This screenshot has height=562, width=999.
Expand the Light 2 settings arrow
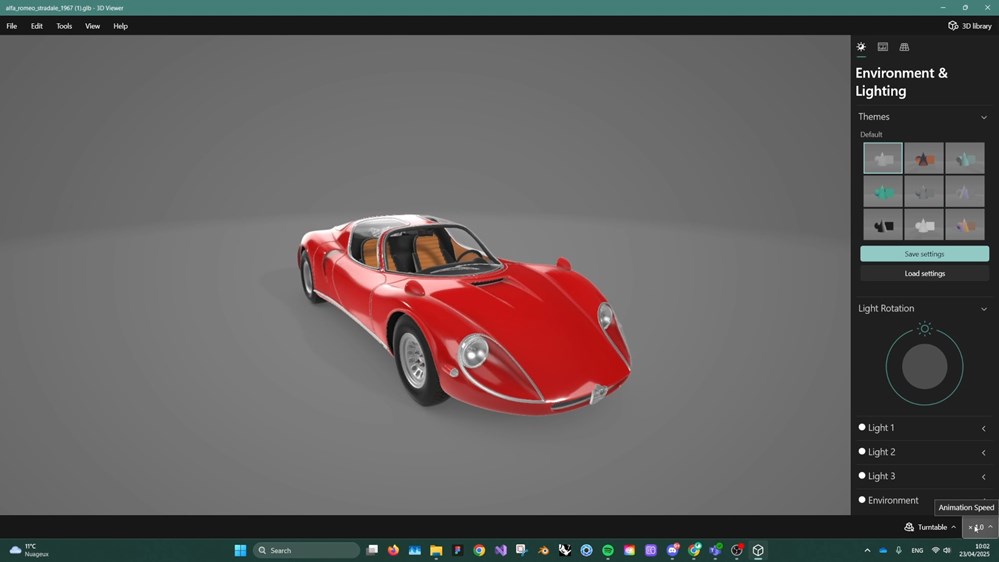pos(984,452)
